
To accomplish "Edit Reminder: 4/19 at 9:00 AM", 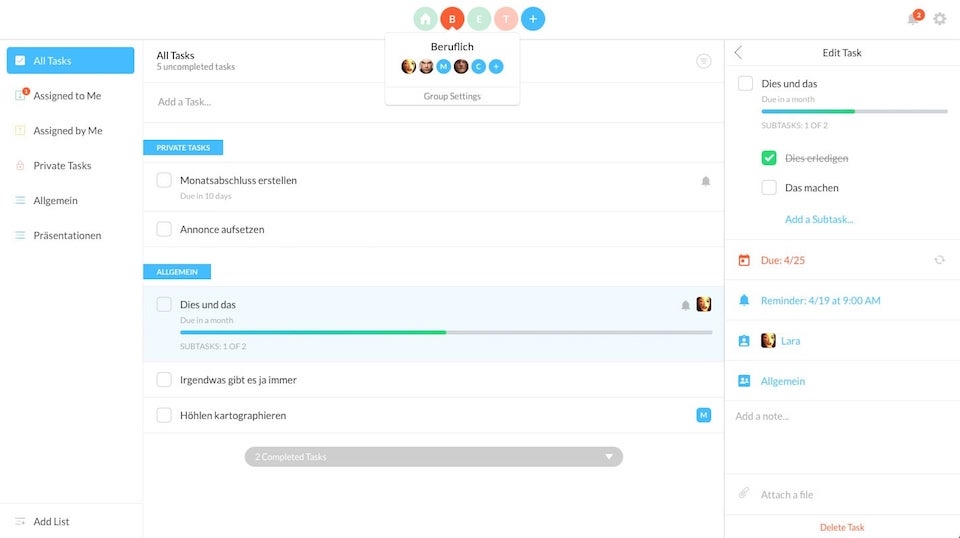I will click(x=820, y=301).
